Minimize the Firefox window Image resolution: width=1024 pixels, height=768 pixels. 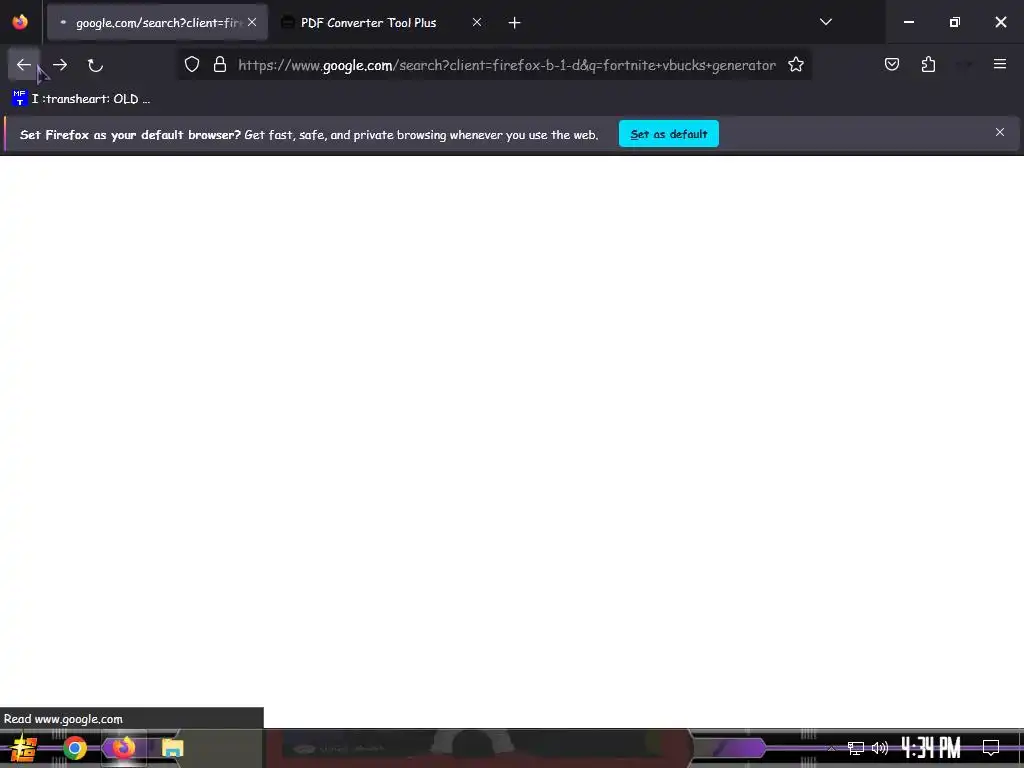click(908, 22)
